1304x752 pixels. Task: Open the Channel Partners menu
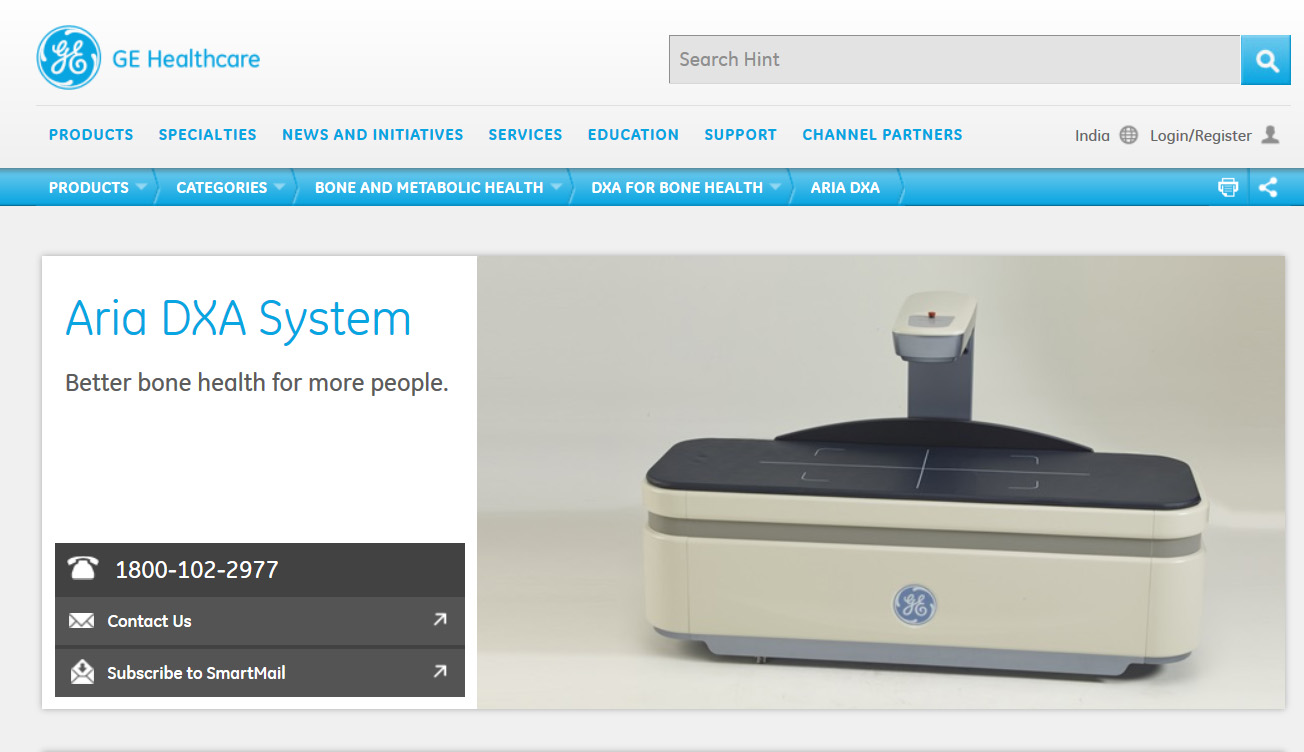[882, 135]
